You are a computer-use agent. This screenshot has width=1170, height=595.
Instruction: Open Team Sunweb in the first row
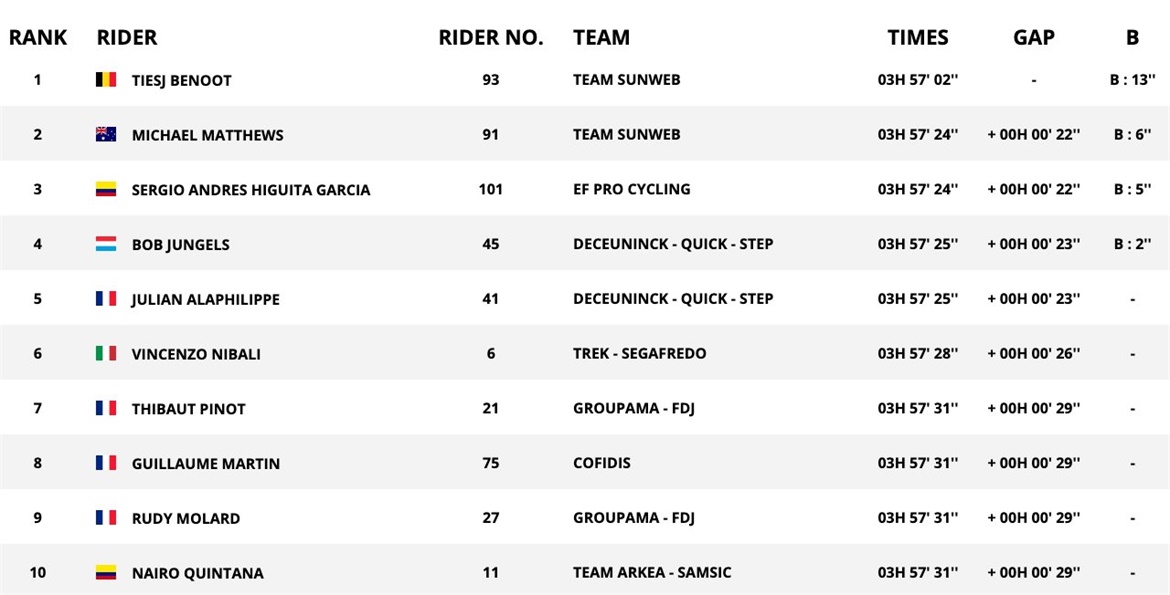pyautogui.click(x=626, y=80)
